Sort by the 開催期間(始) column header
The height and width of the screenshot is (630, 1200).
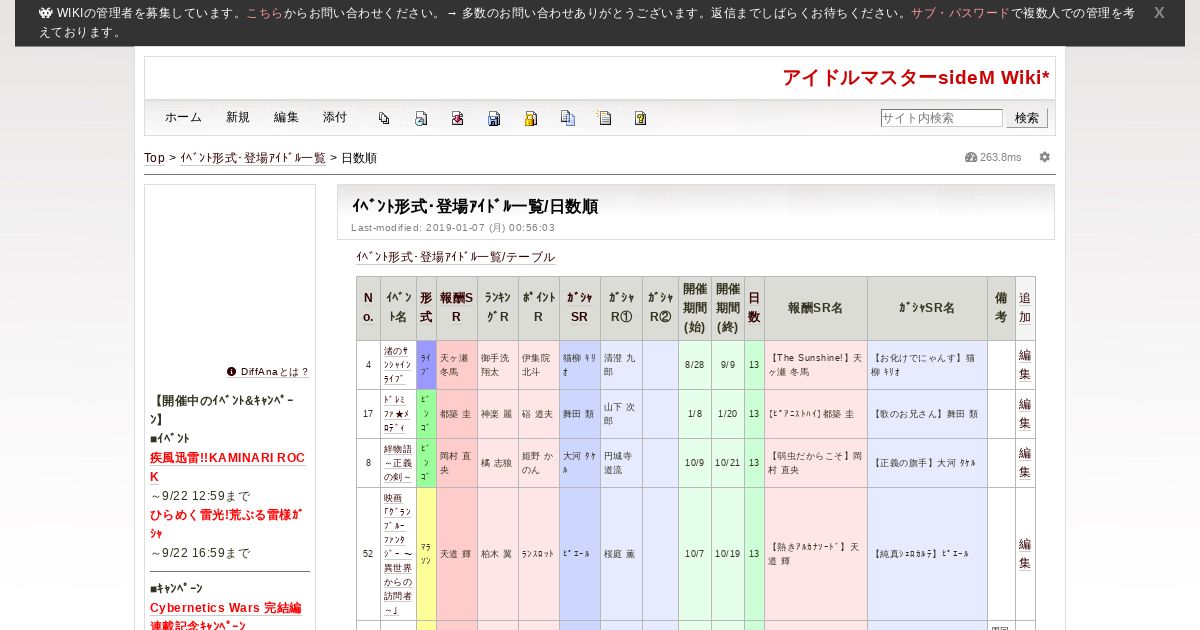[695, 308]
